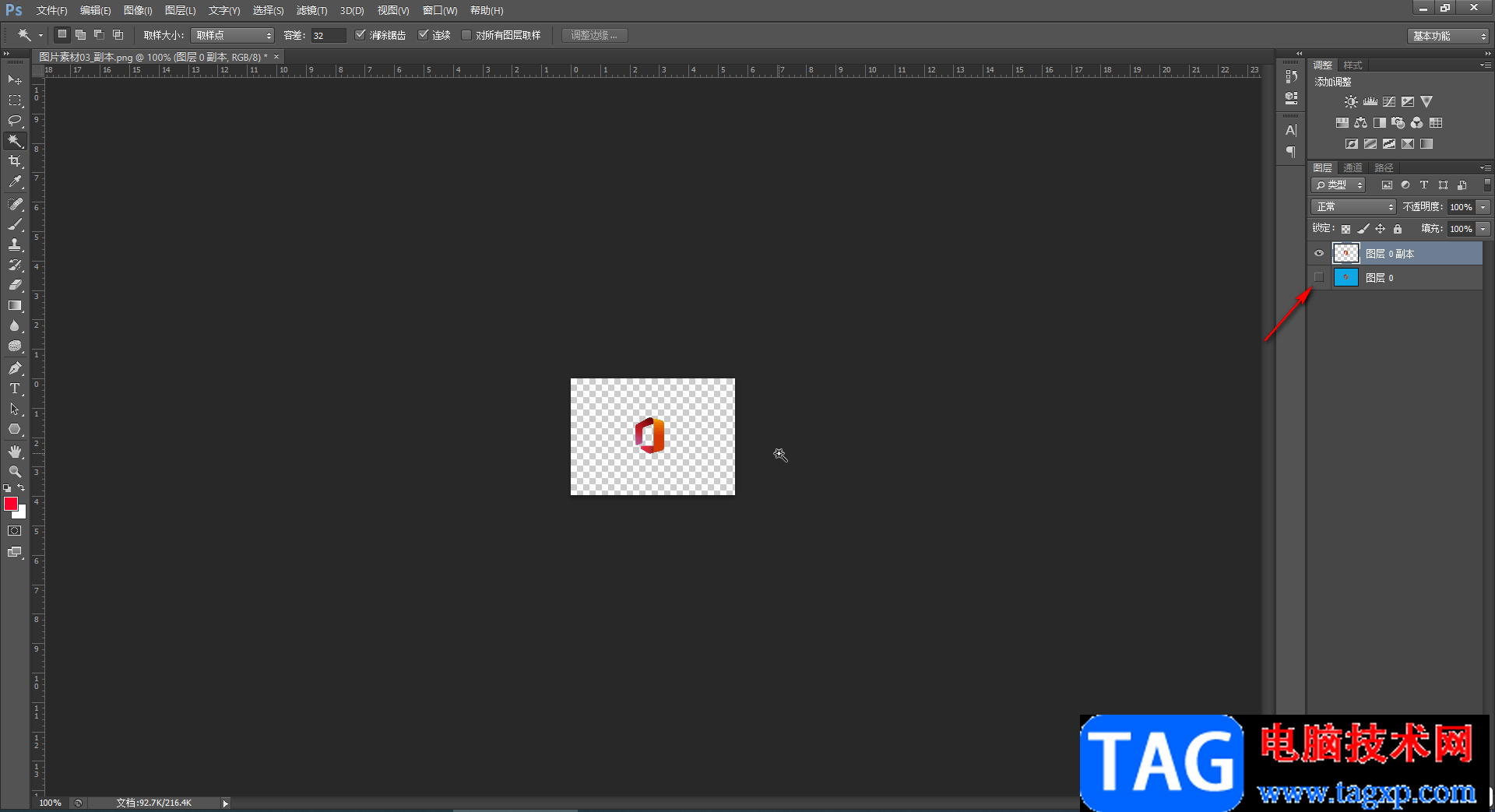Viewport: 1495px width, 812px height.
Task: Filter layers by type layers icon
Action: tap(1424, 185)
